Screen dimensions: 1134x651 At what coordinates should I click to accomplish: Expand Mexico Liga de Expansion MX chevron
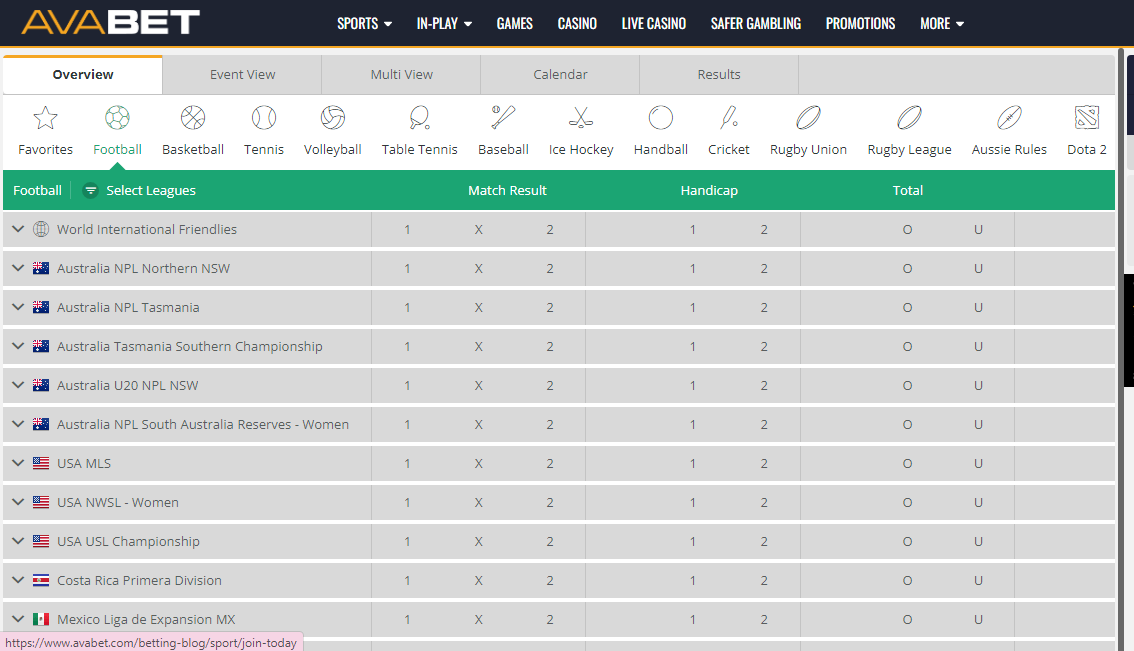tap(18, 620)
